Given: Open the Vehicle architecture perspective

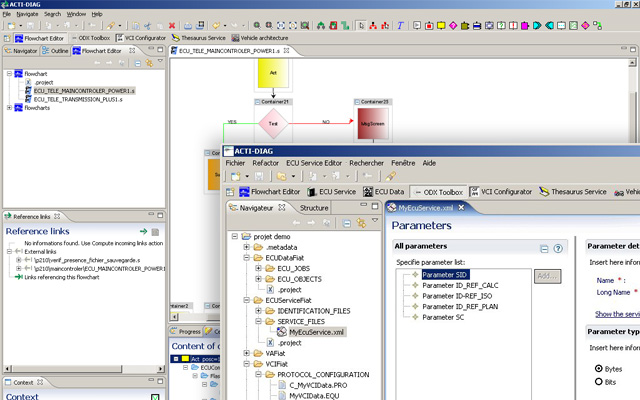Looking at the screenshot, I should [x=260, y=38].
